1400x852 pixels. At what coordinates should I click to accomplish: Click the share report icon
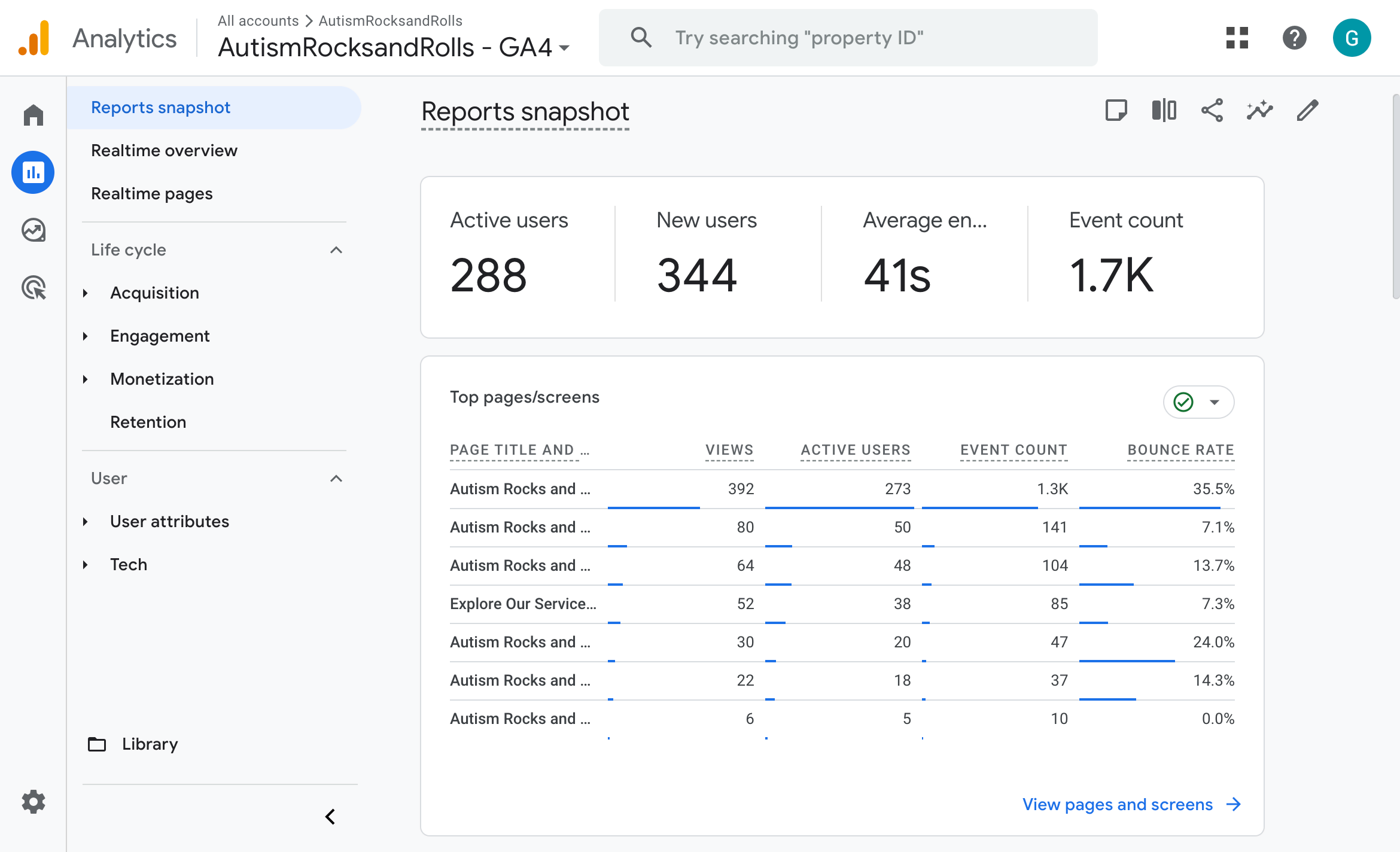[x=1212, y=111]
